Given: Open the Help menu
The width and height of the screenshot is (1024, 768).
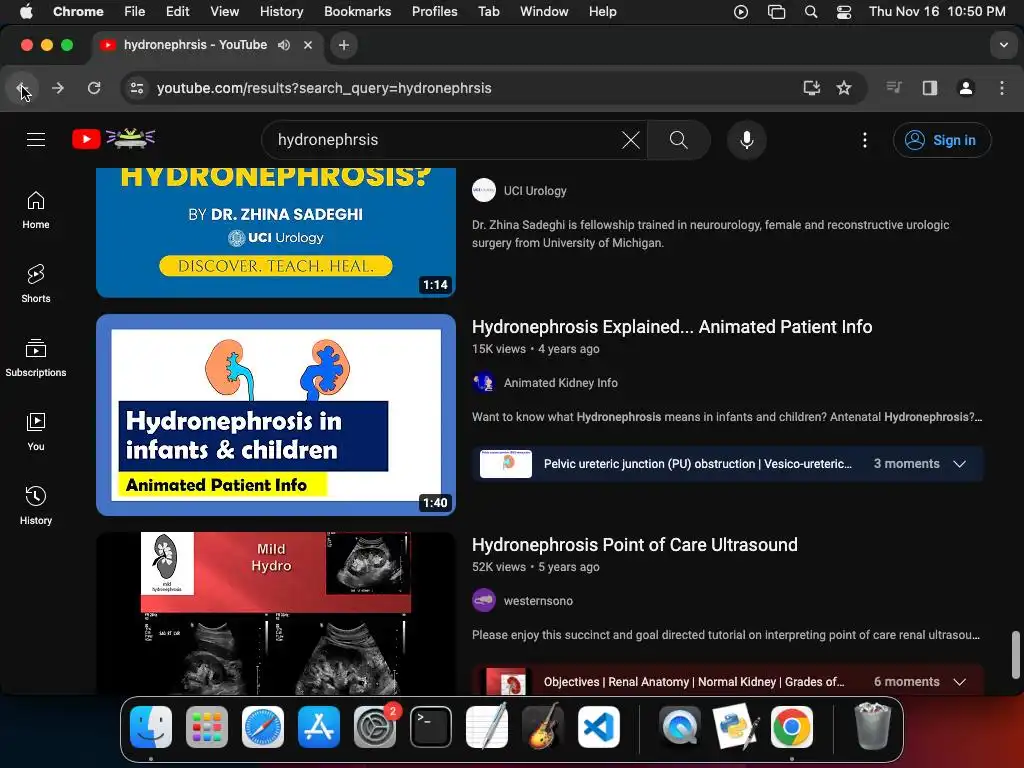Looking at the screenshot, I should [602, 11].
